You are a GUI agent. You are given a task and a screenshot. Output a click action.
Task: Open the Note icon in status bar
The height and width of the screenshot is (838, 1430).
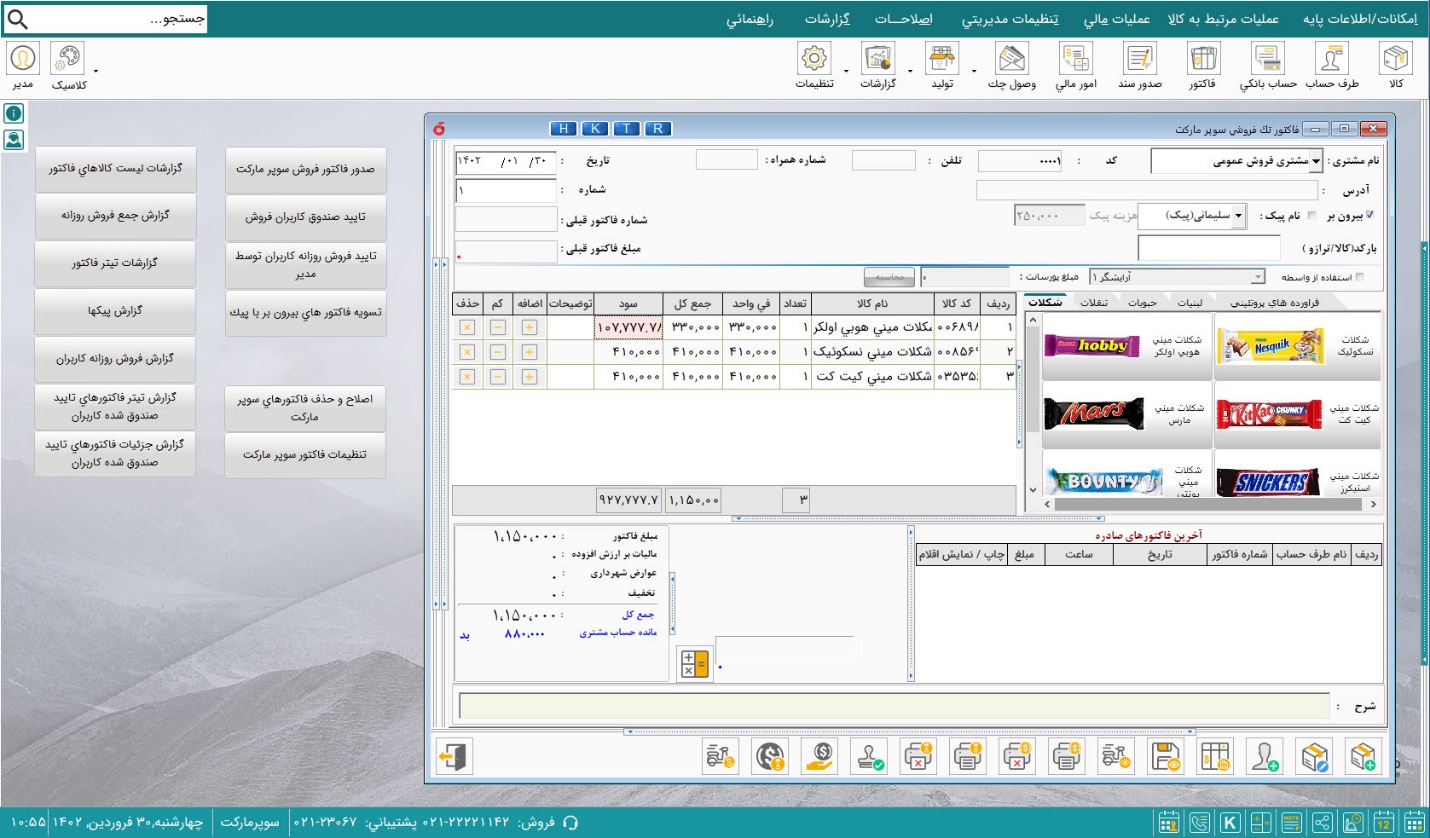click(x=1291, y=823)
